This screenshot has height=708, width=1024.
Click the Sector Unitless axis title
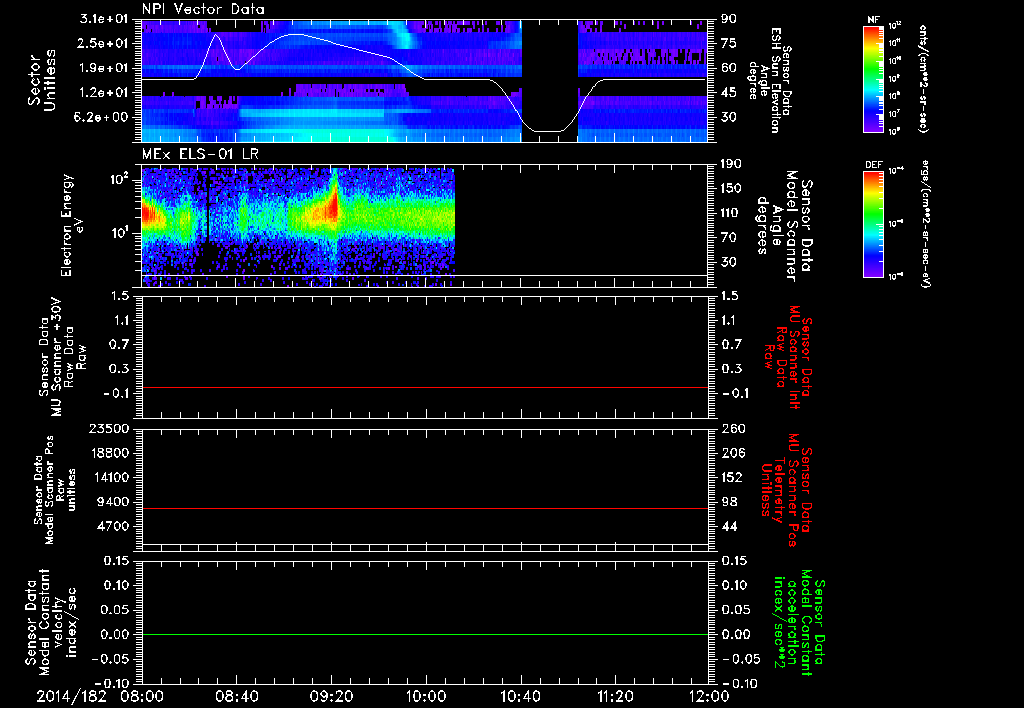point(42,81)
